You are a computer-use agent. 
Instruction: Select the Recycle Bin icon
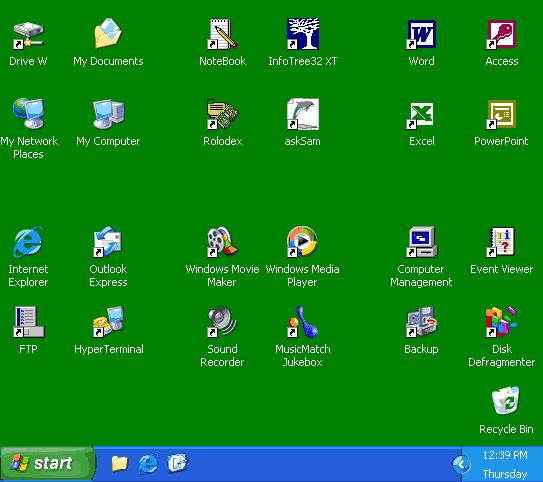pyautogui.click(x=506, y=400)
